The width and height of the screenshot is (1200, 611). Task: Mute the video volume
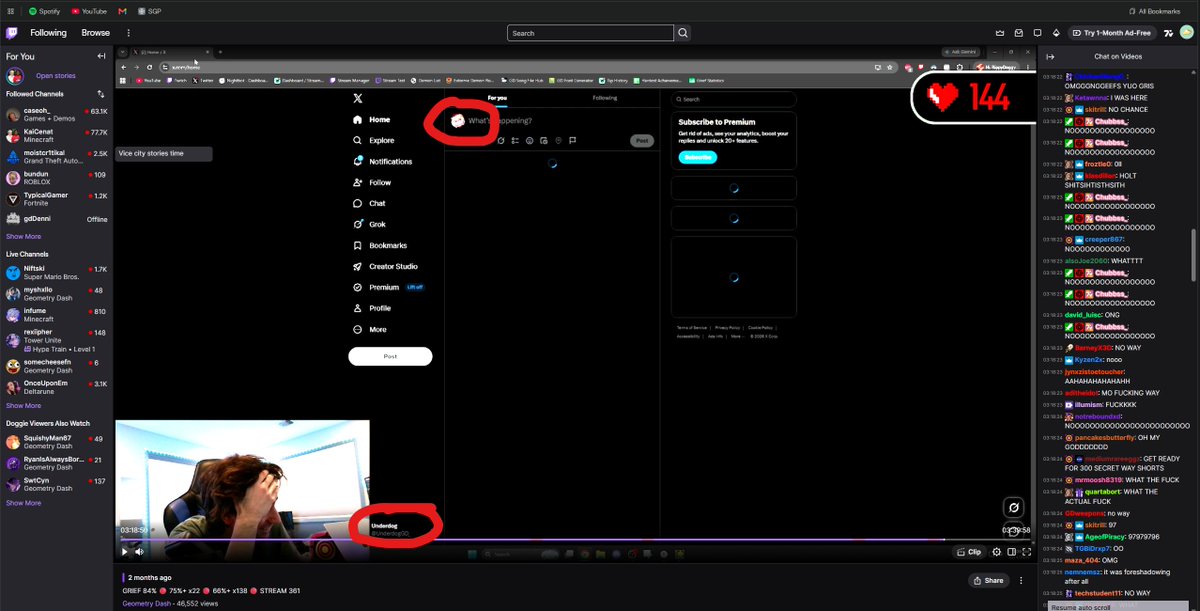tap(139, 551)
